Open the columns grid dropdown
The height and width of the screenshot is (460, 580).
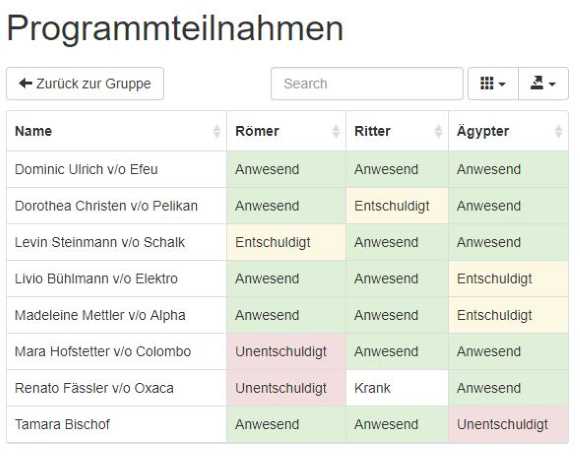click(493, 84)
